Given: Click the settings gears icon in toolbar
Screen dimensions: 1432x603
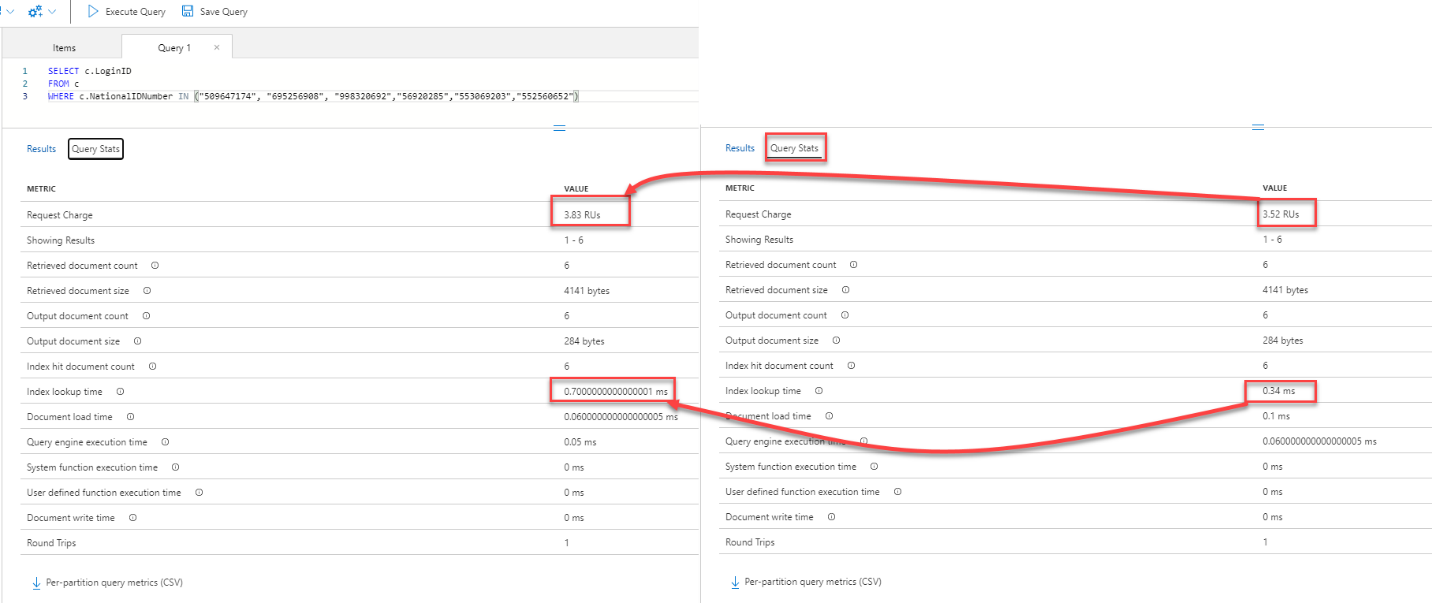Looking at the screenshot, I should click(35, 12).
